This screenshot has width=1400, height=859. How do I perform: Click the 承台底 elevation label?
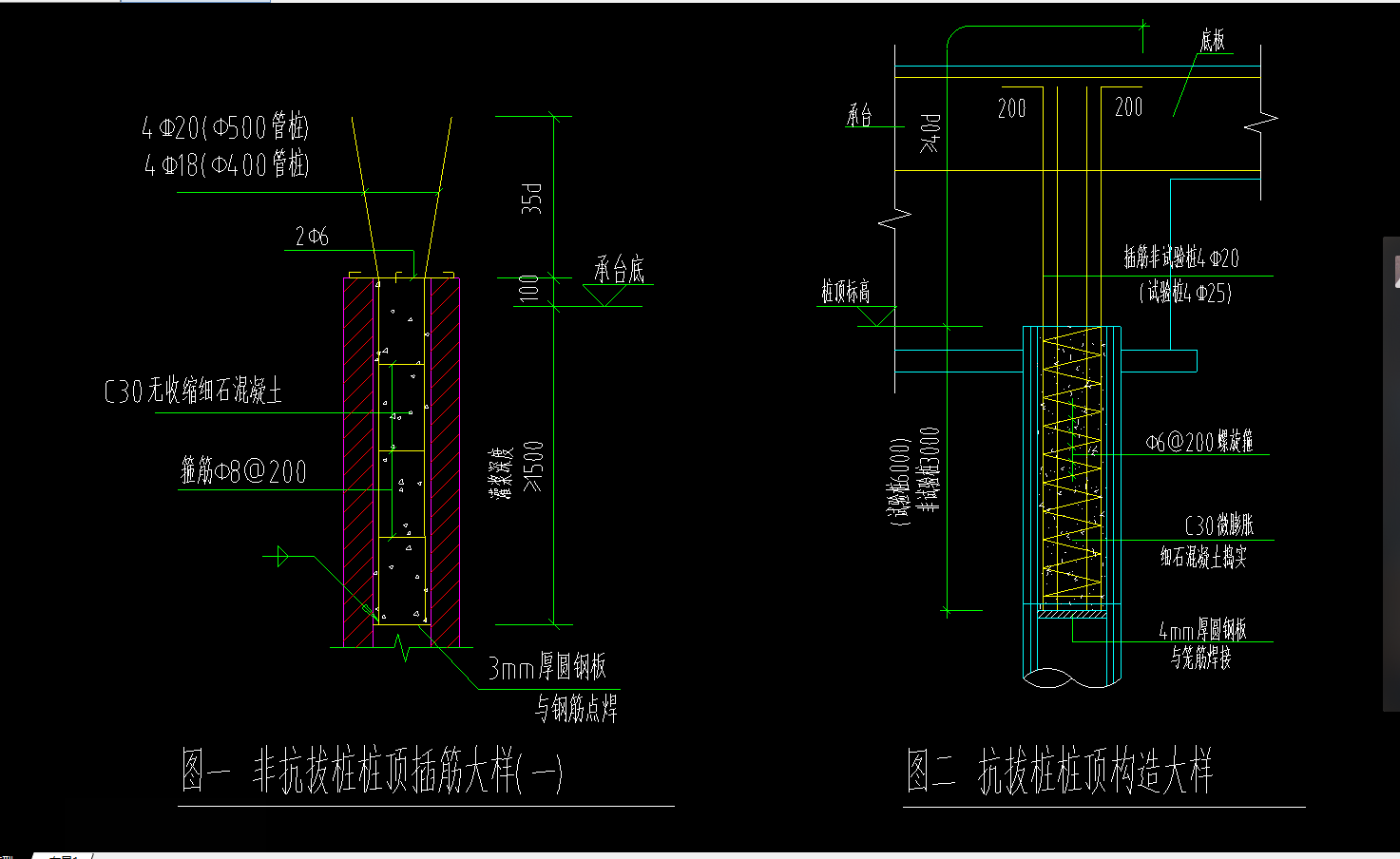620,270
